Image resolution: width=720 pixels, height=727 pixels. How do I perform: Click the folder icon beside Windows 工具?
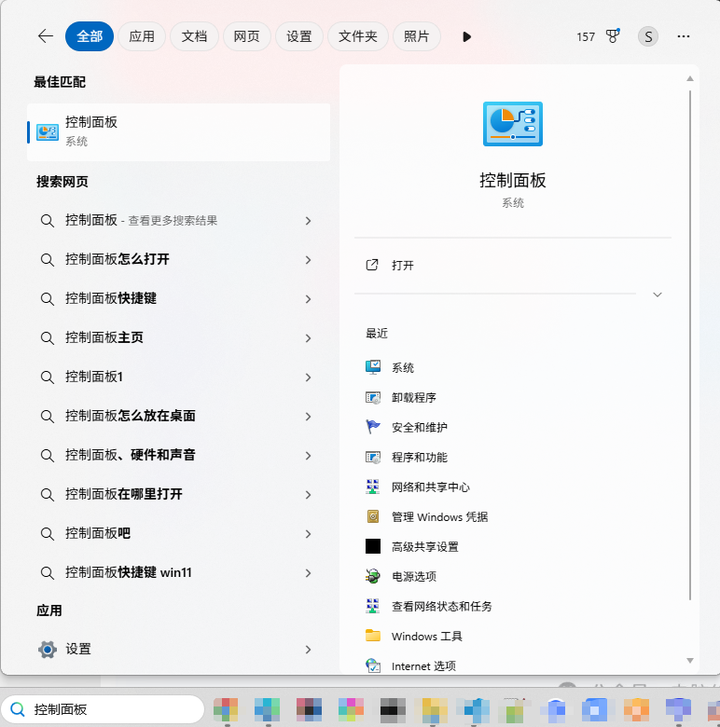tap(373, 635)
